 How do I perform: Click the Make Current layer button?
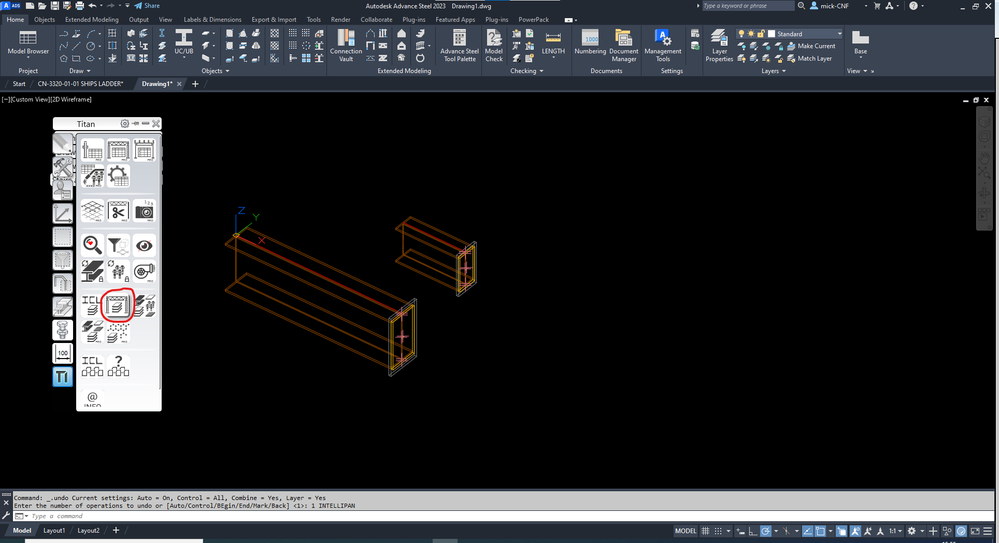811,46
